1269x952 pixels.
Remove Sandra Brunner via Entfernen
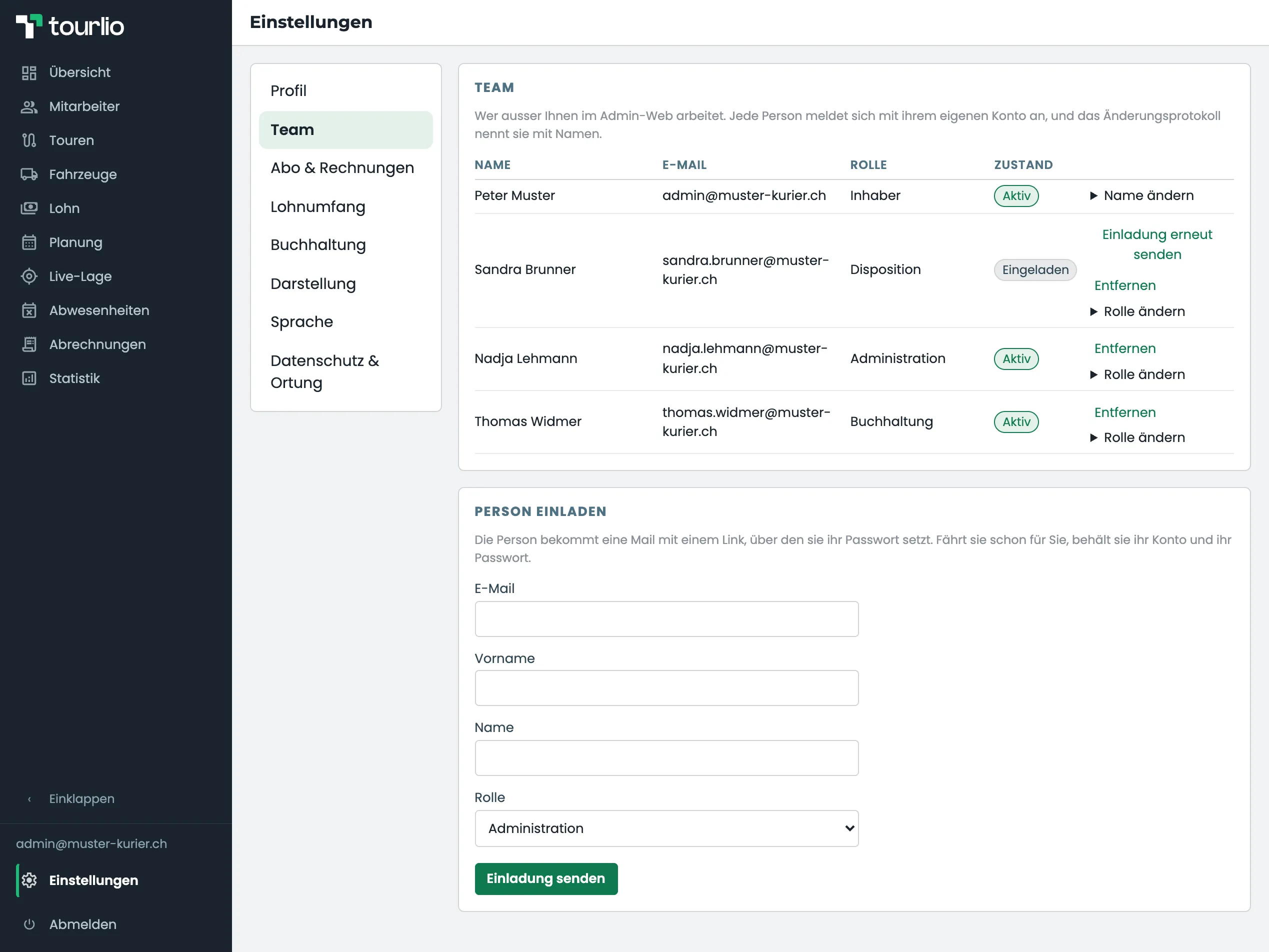(x=1125, y=286)
